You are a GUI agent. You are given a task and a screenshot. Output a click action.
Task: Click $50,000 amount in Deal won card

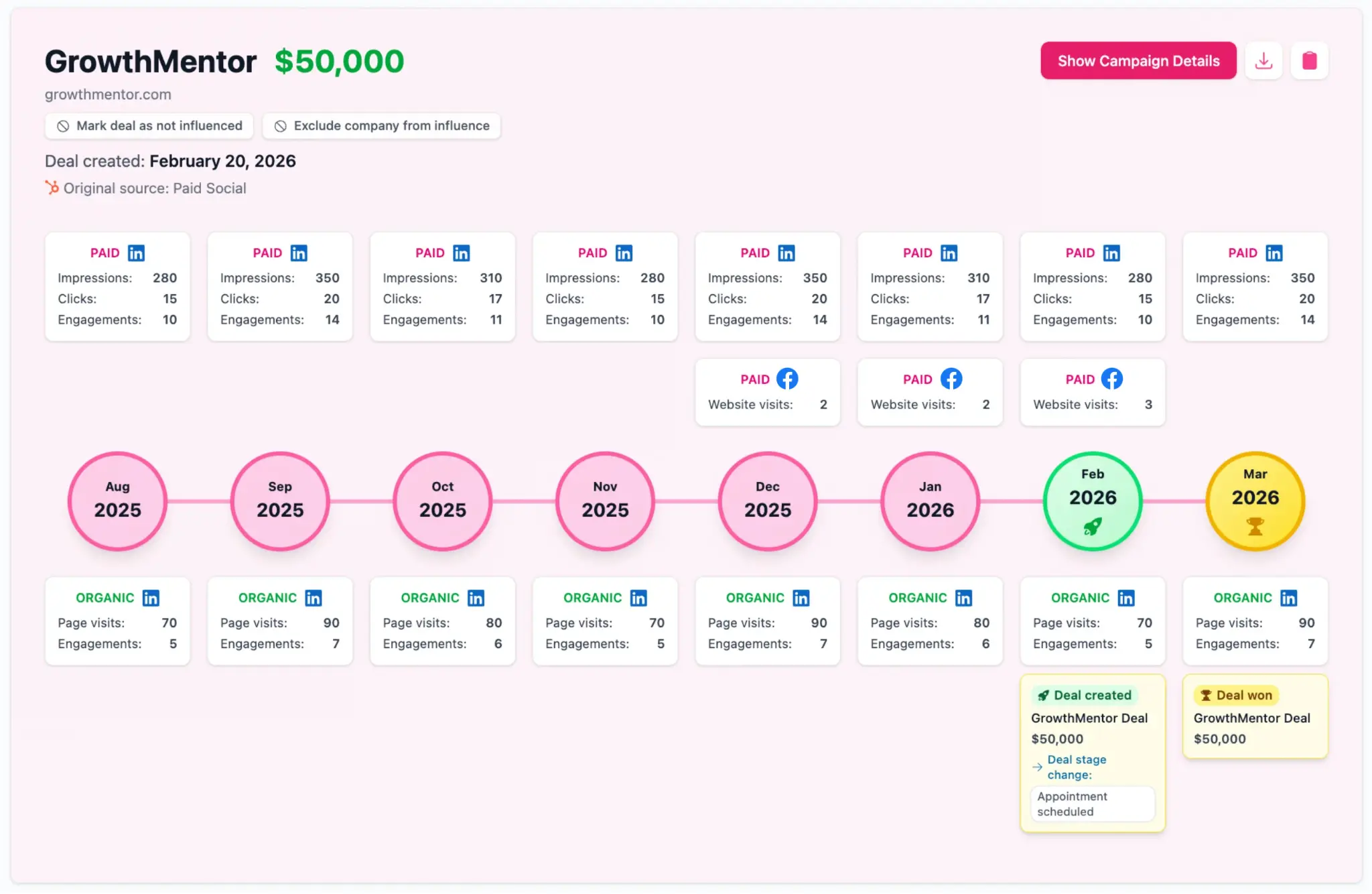pos(1219,739)
